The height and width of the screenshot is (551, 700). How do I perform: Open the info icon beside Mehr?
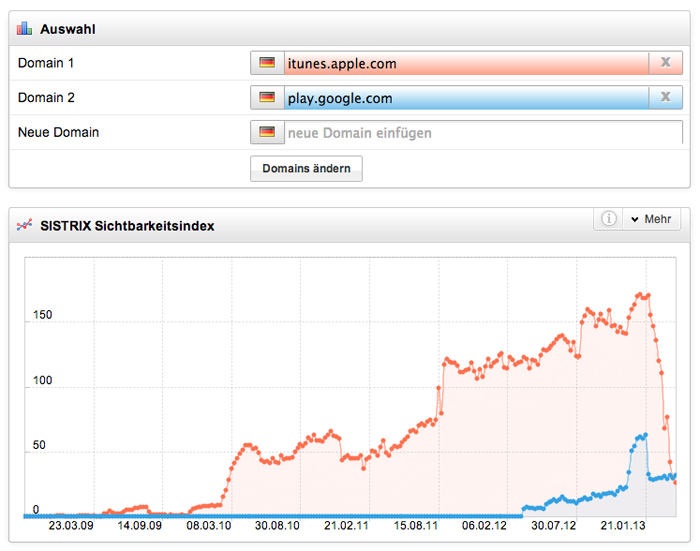(607, 220)
